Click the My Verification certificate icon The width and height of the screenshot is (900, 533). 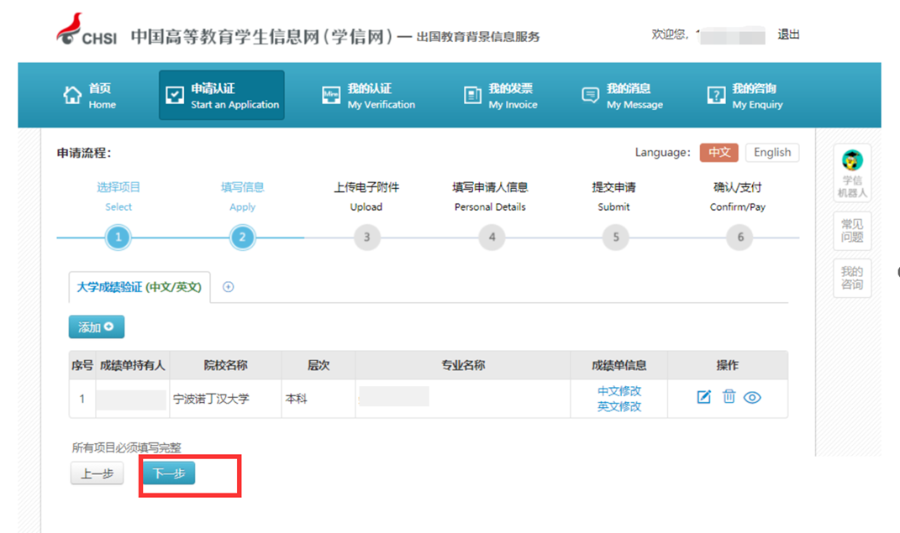(331, 95)
